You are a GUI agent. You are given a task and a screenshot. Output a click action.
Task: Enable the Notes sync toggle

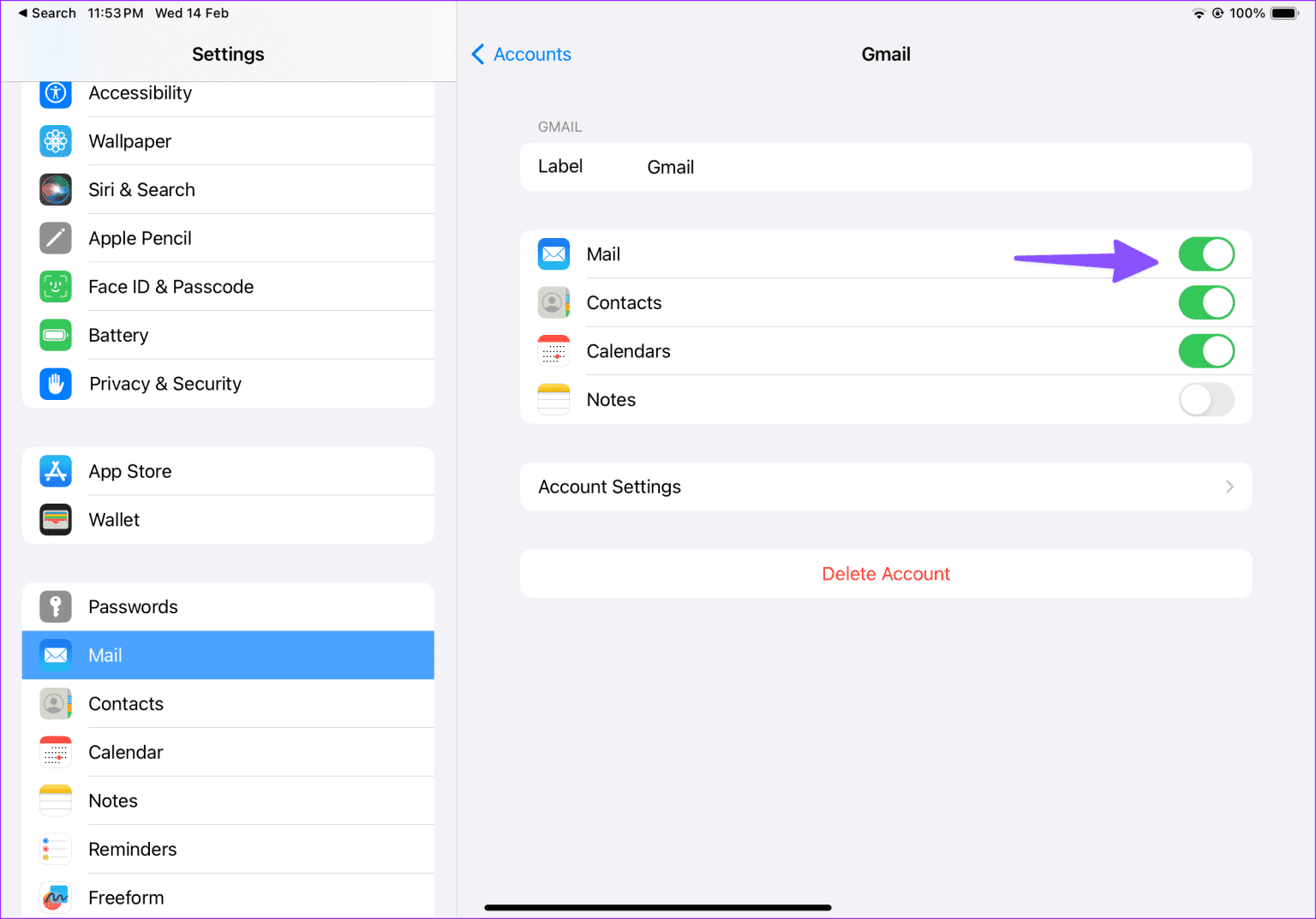point(1206,400)
